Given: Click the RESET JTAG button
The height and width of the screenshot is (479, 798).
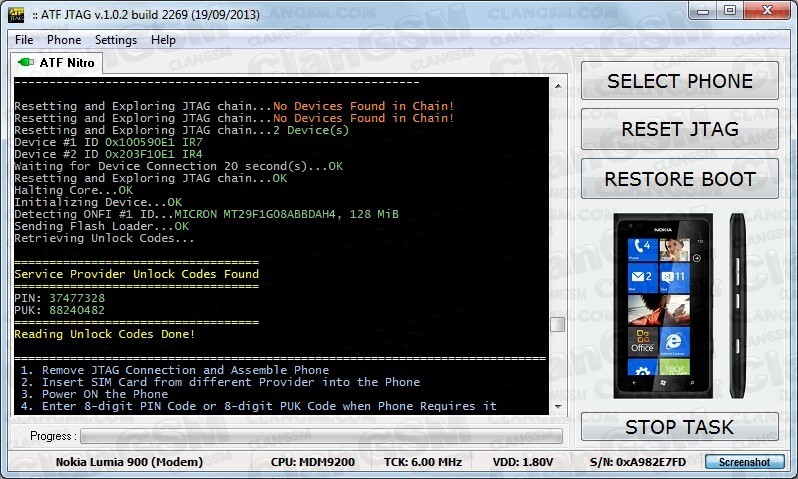Looking at the screenshot, I should [679, 129].
